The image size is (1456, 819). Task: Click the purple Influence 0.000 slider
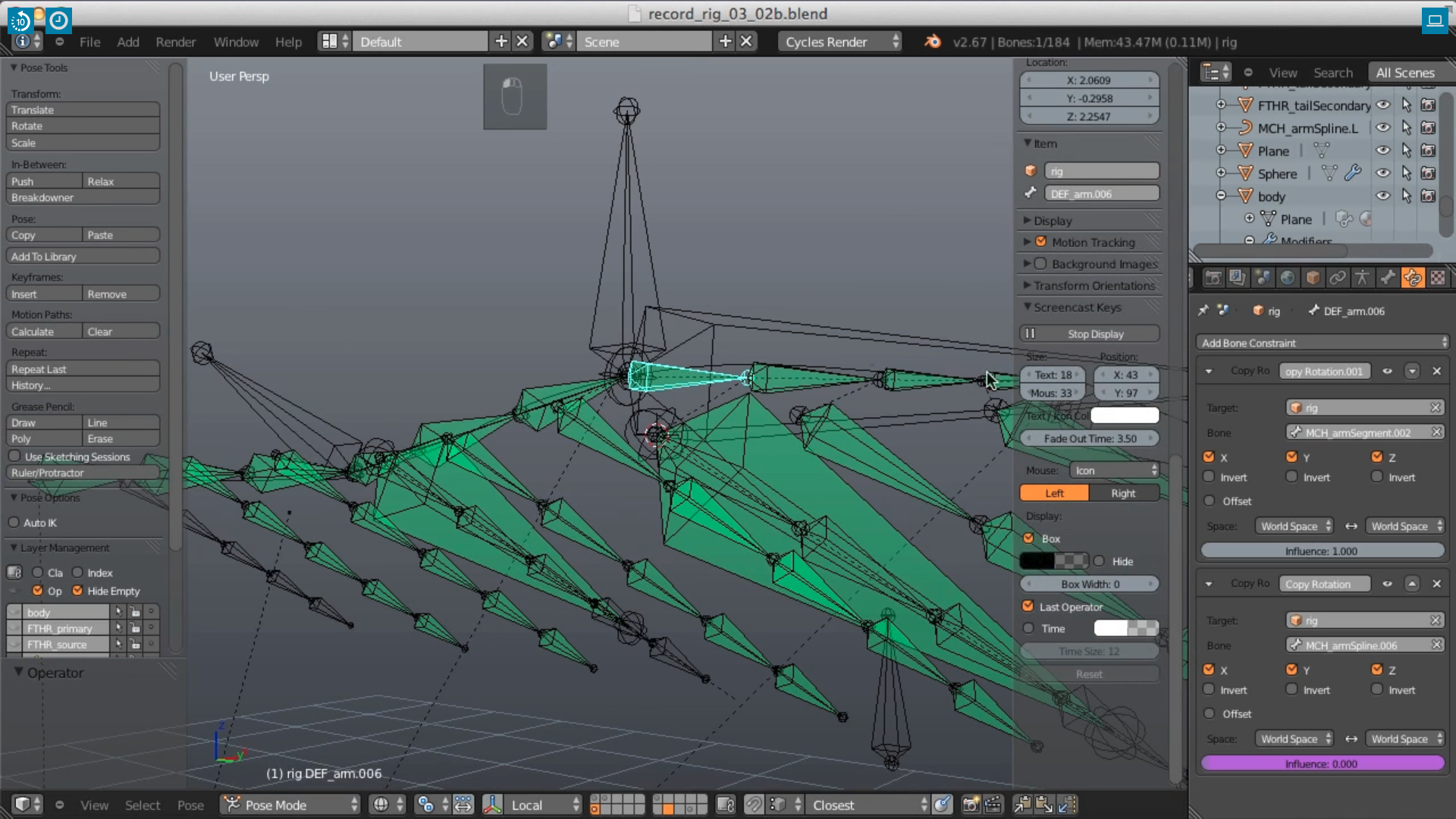pyautogui.click(x=1322, y=764)
